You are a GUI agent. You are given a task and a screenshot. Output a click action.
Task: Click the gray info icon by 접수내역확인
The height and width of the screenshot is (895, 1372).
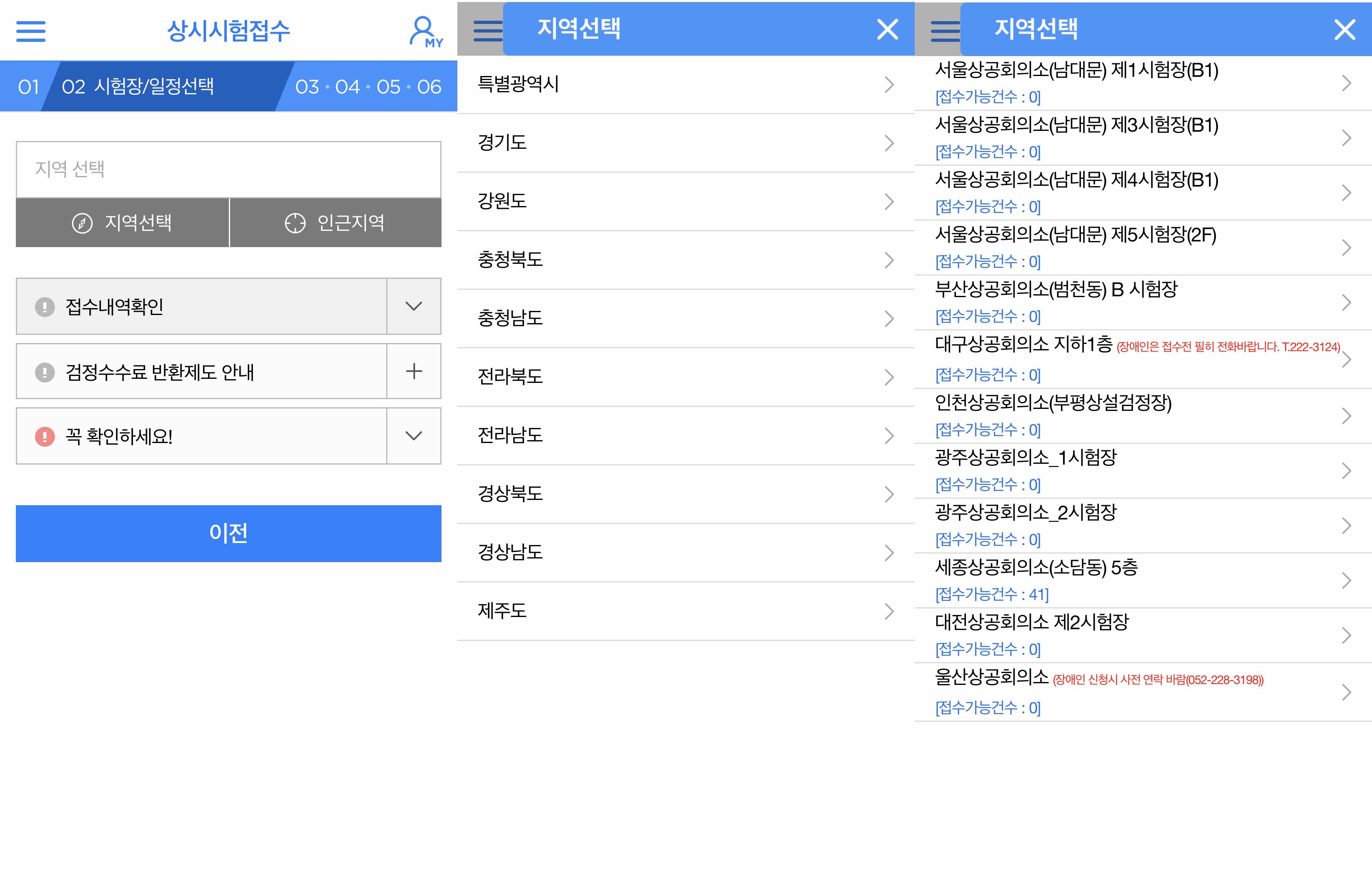coord(45,306)
